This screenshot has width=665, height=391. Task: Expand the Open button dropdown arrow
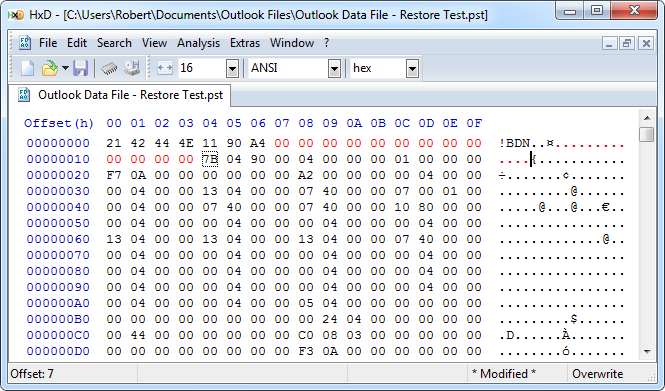(65, 68)
